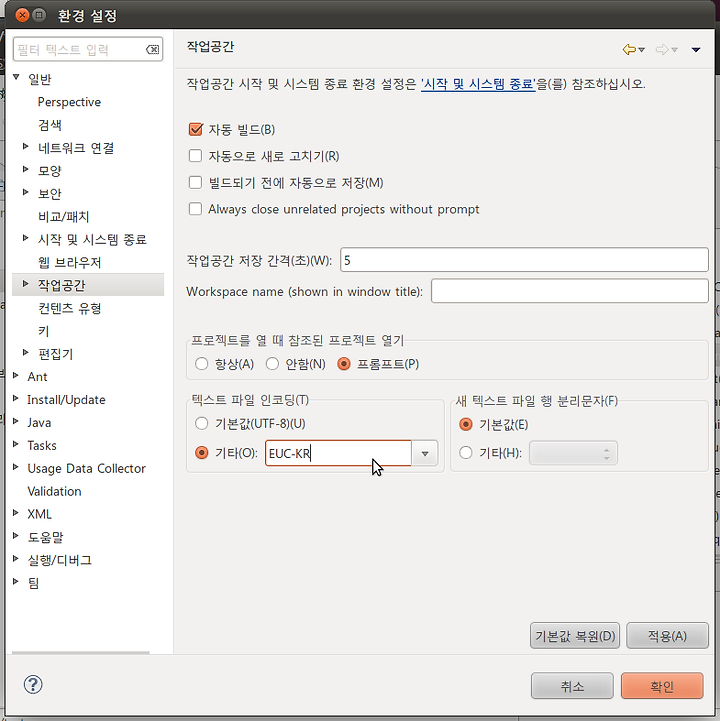Clear the filter text with the erase icon

(152, 49)
